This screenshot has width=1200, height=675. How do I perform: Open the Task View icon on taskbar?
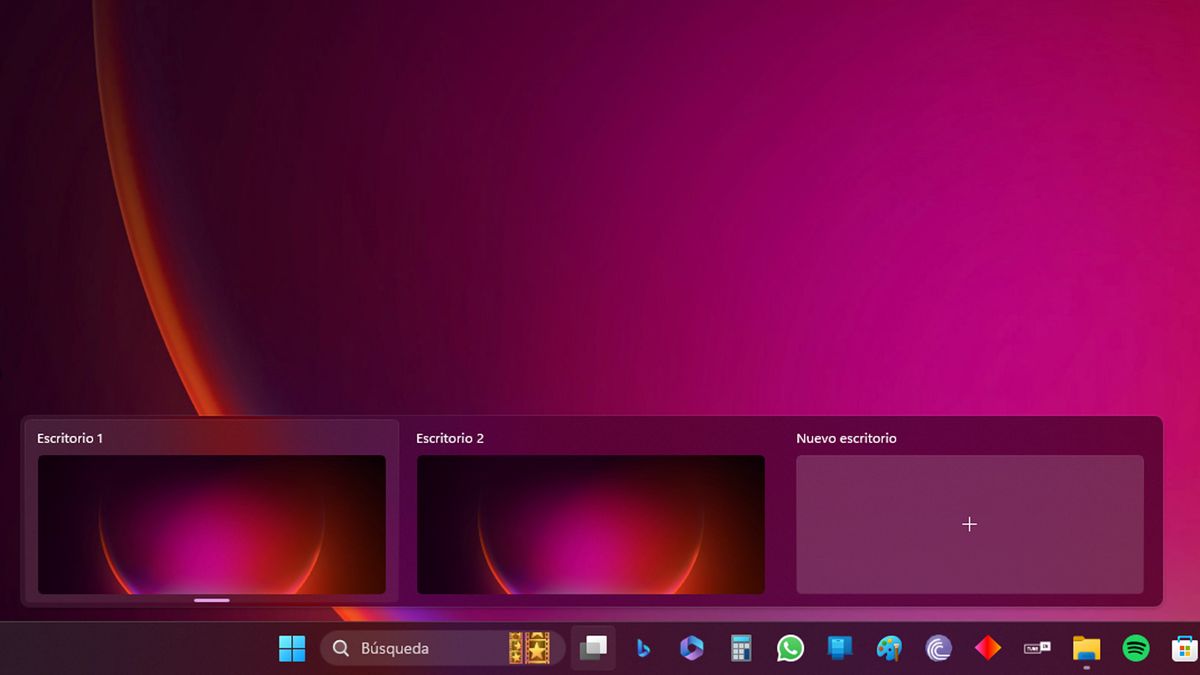pyautogui.click(x=592, y=649)
